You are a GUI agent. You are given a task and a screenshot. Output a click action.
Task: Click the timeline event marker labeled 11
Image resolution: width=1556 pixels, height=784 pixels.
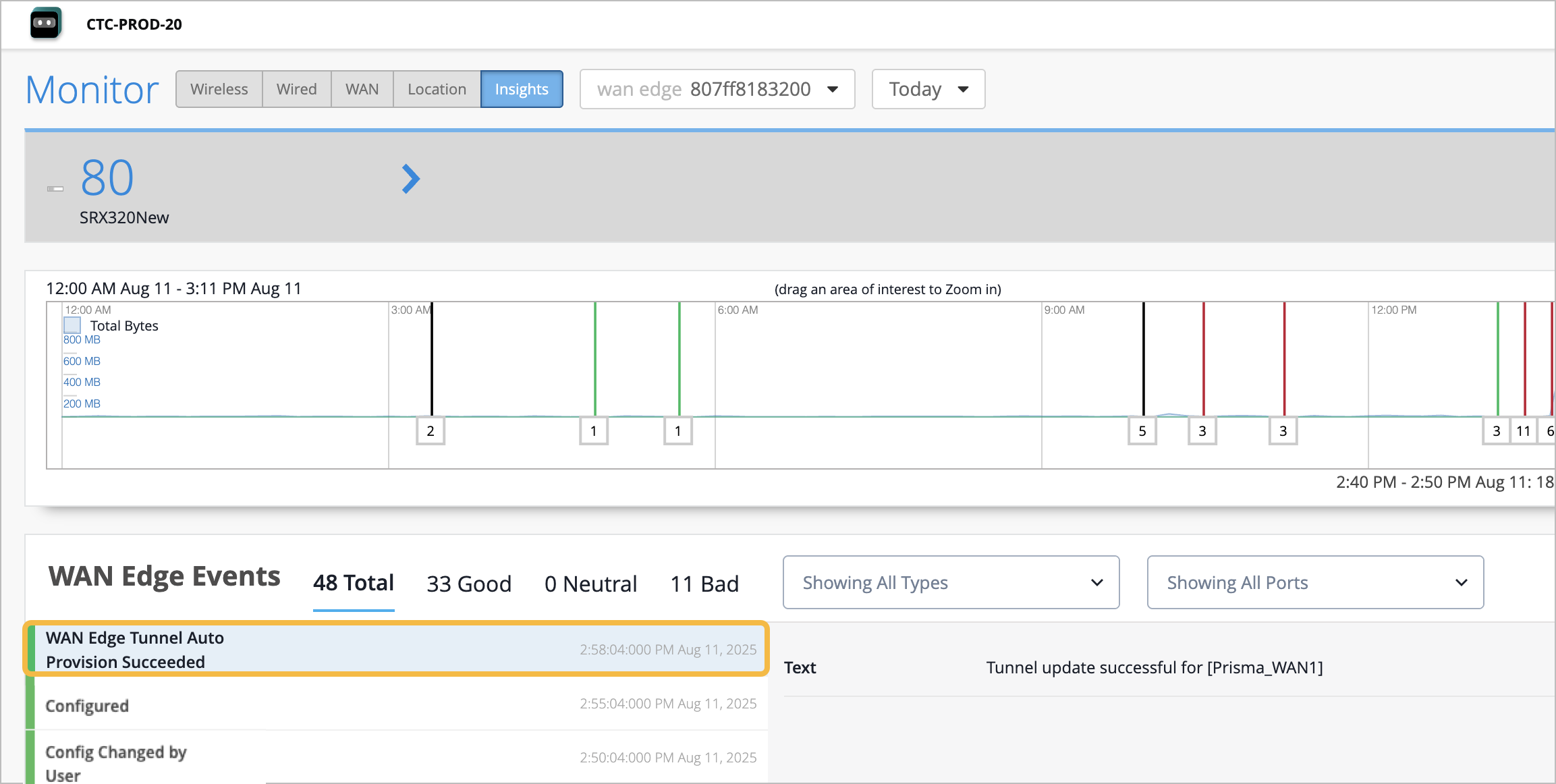click(x=1523, y=430)
